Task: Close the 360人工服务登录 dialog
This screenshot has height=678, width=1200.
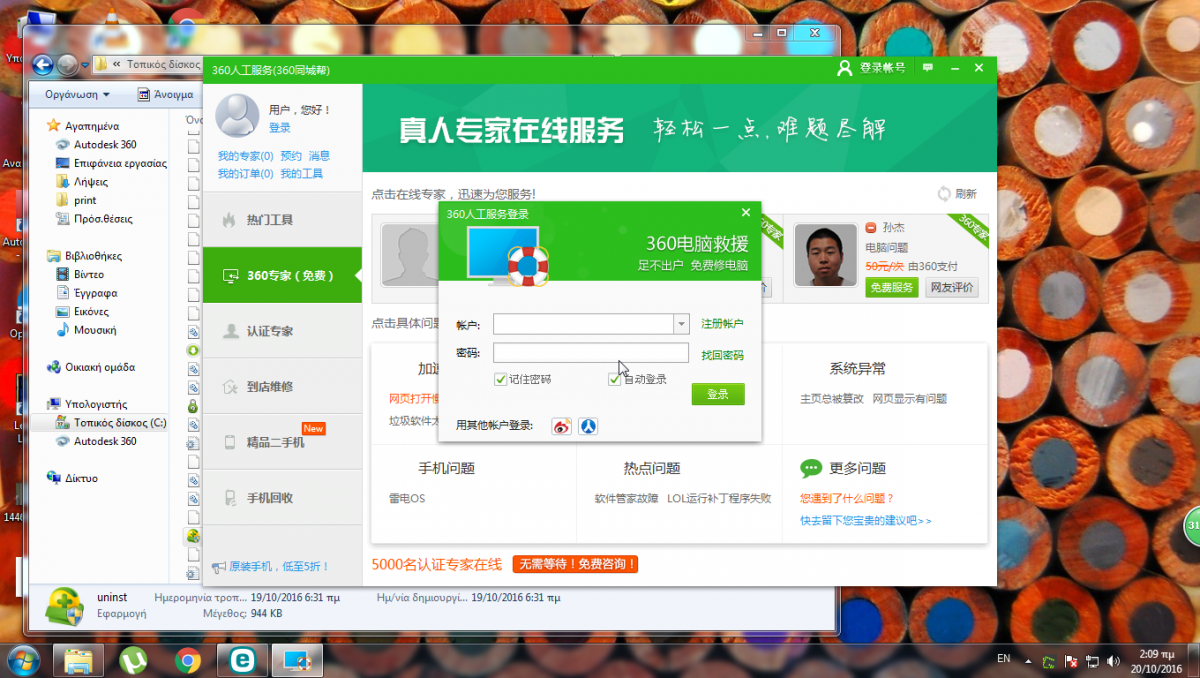Action: coord(745,212)
